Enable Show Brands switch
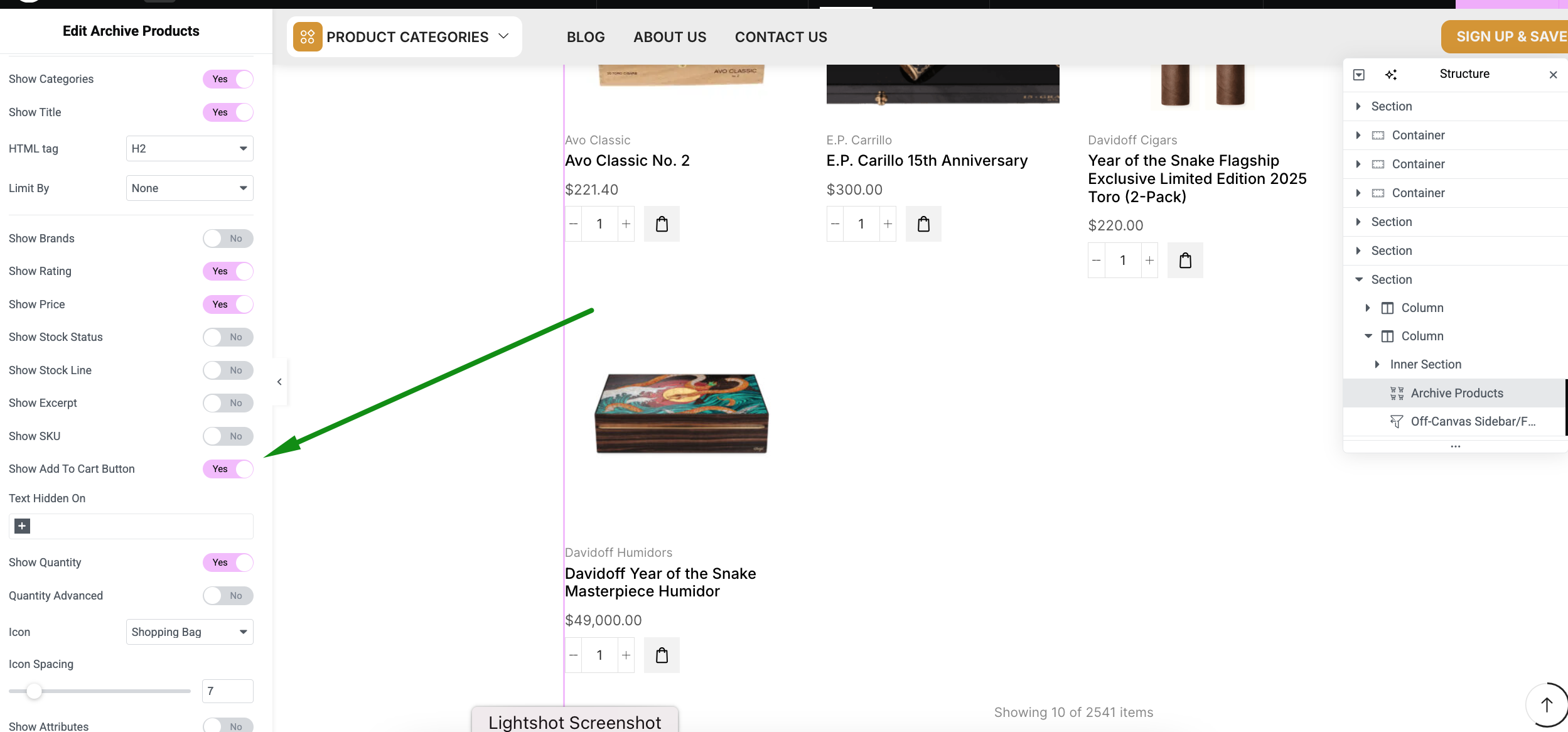This screenshot has width=1568, height=732. (x=228, y=239)
